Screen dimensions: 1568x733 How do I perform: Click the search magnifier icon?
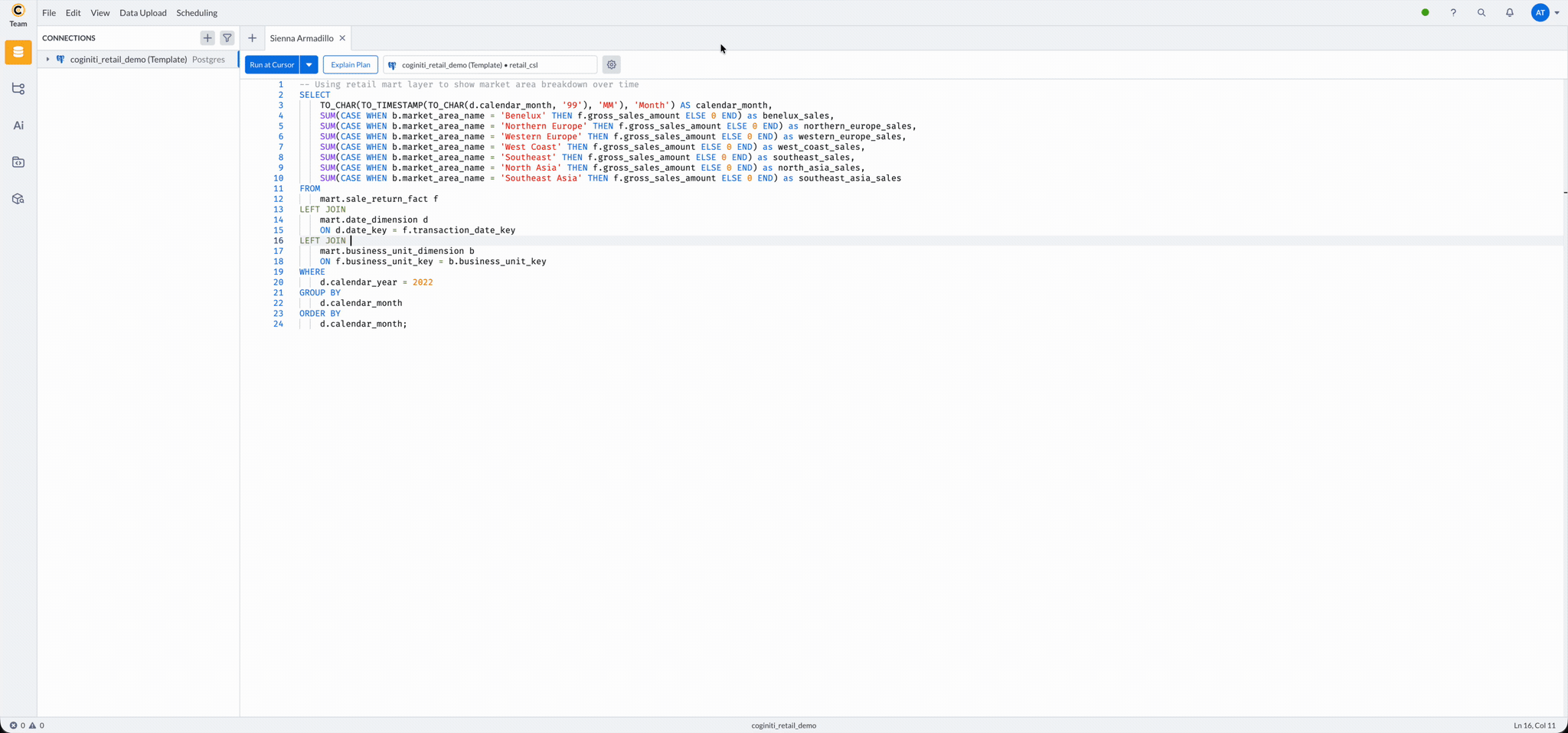[1481, 13]
